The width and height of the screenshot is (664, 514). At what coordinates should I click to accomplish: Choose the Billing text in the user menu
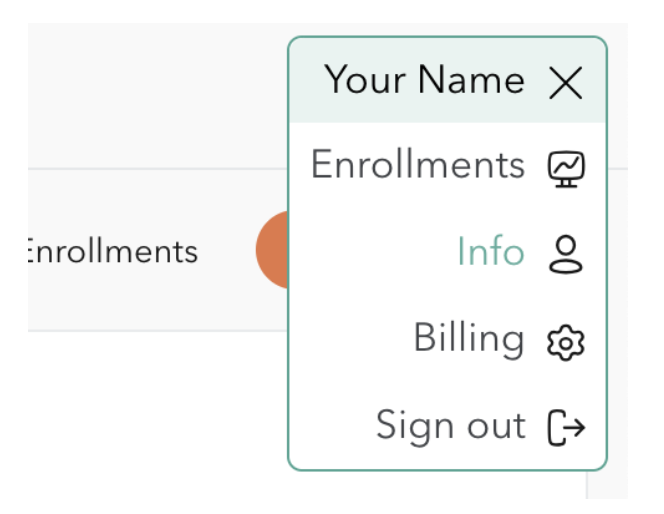point(468,339)
